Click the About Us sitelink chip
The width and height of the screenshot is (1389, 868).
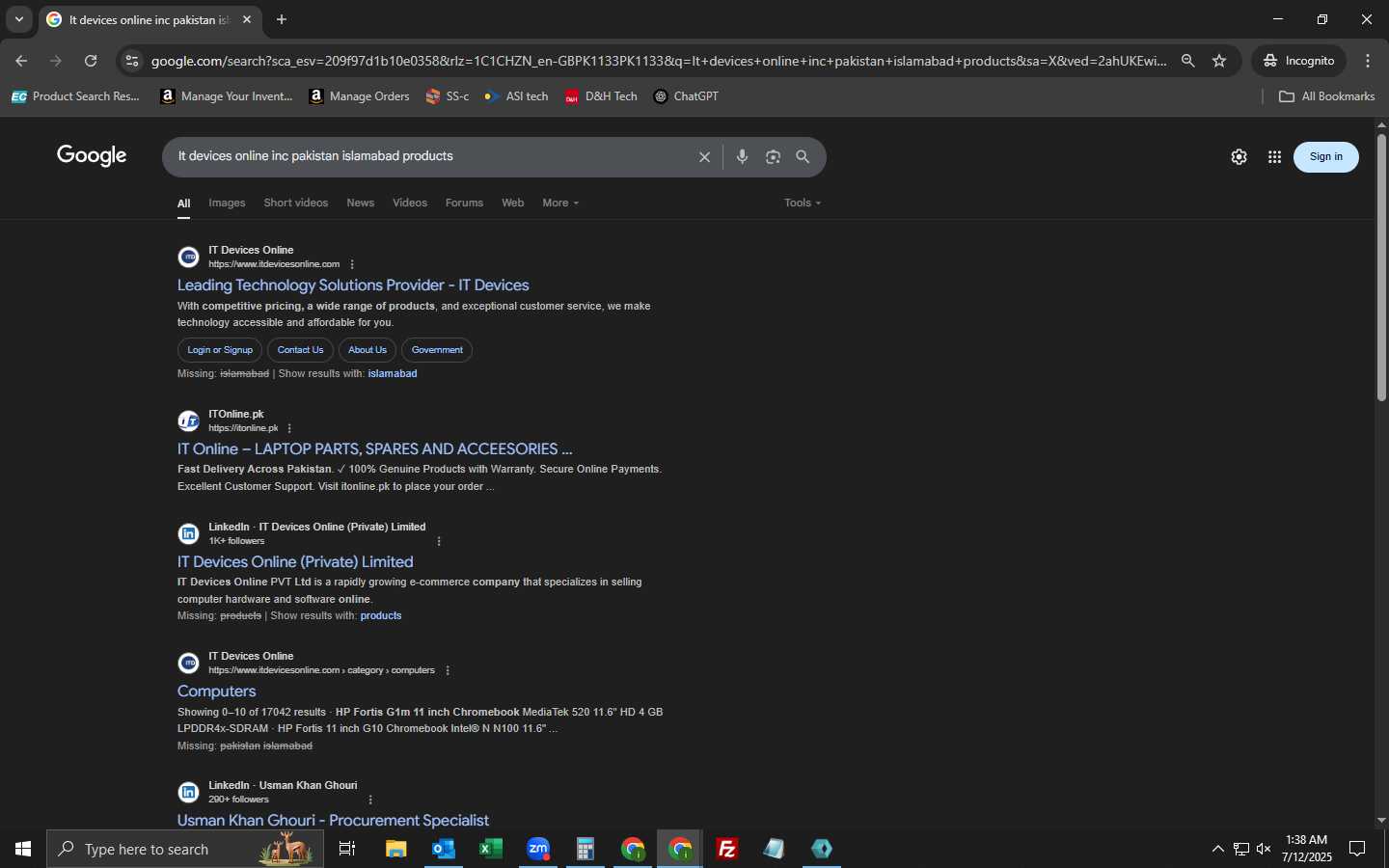[368, 350]
